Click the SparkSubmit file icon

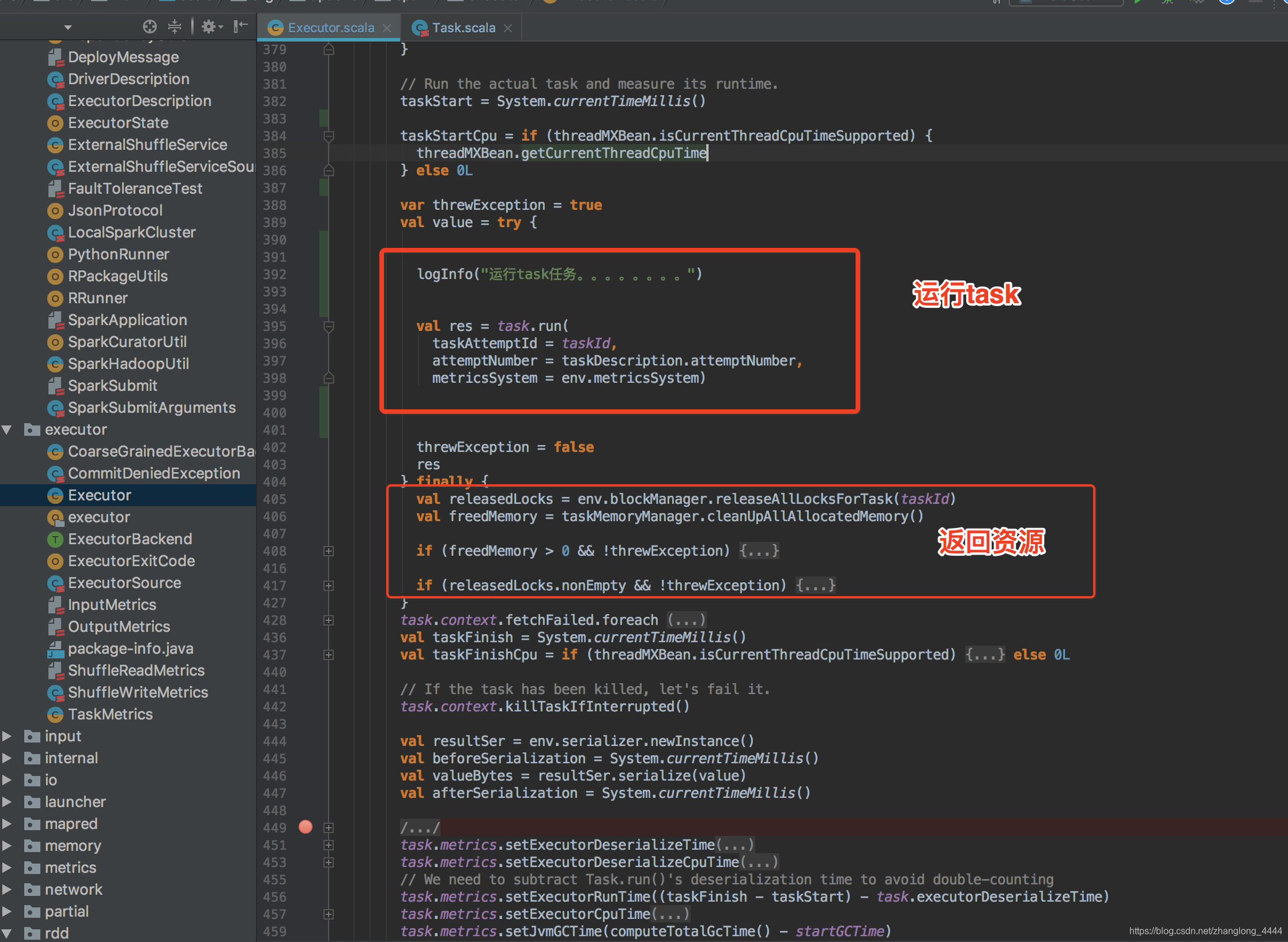point(56,385)
